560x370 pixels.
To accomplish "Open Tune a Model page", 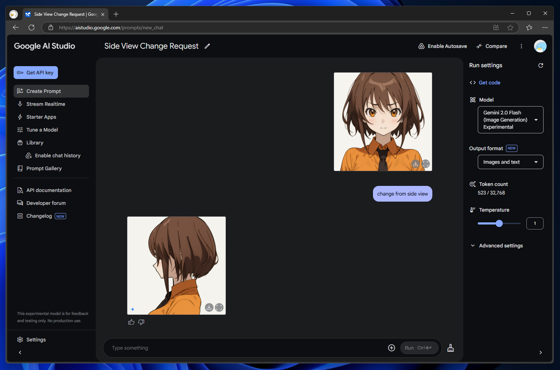I will (x=42, y=130).
